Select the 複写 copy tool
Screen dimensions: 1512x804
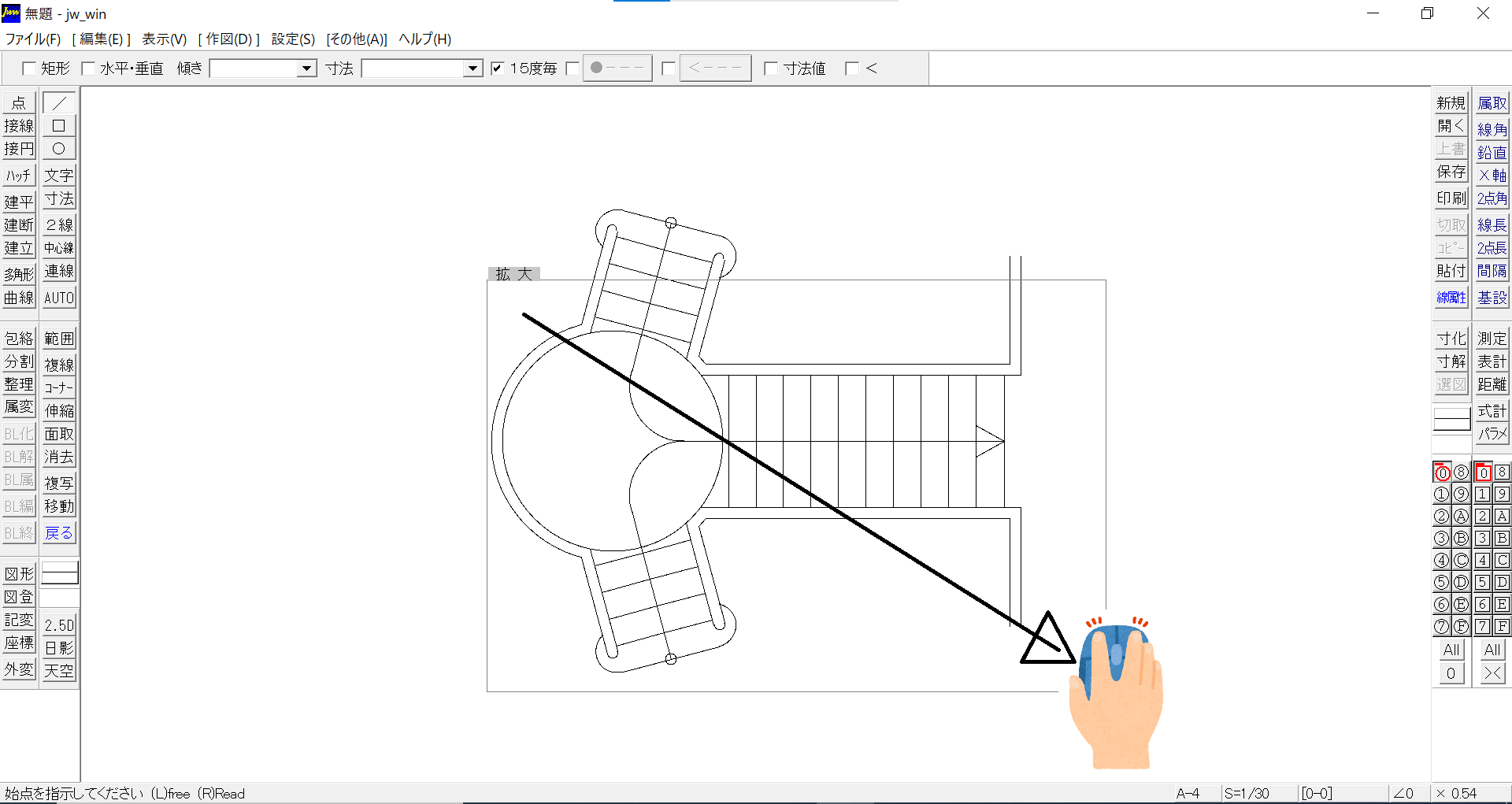[x=59, y=483]
